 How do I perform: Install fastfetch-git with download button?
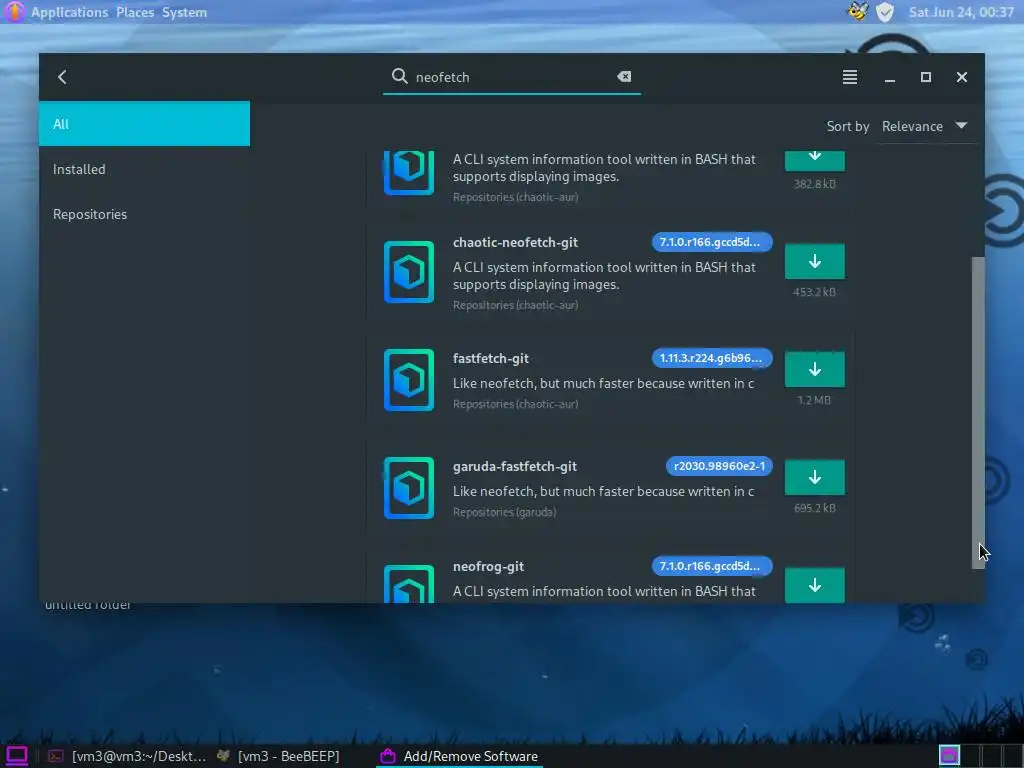814,369
